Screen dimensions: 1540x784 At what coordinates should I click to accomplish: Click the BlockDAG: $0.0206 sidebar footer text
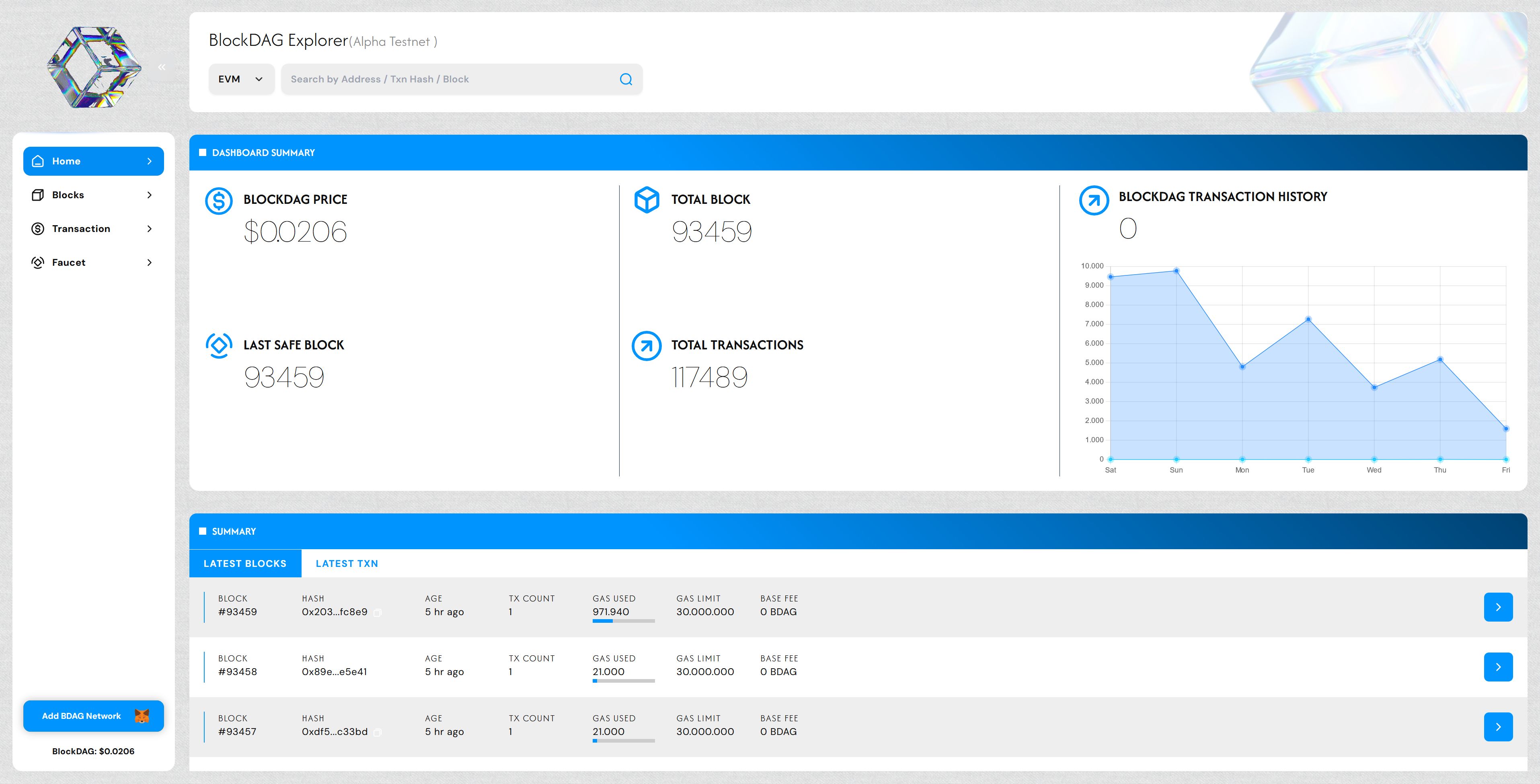click(x=93, y=751)
